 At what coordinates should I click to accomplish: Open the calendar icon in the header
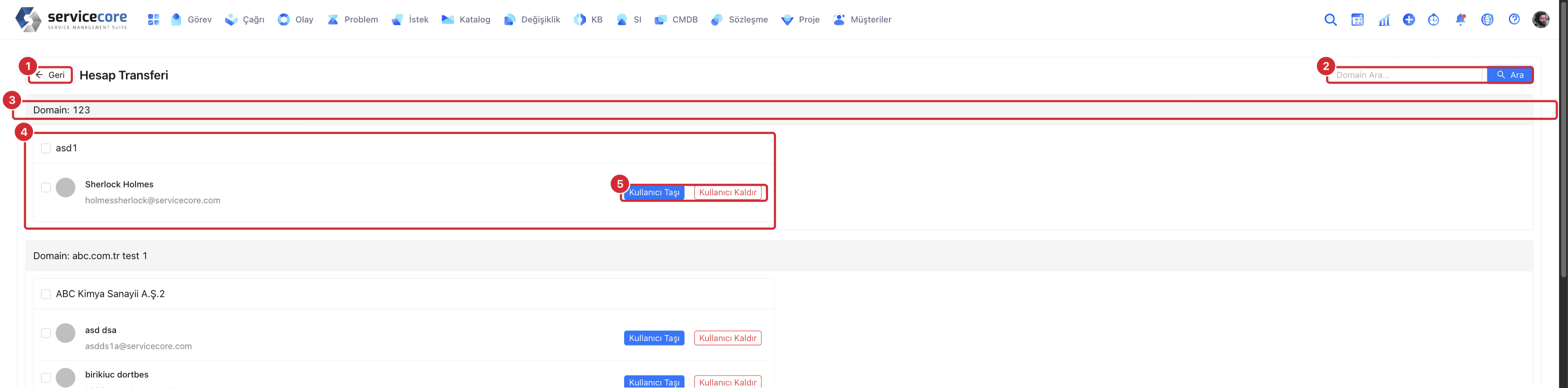[1357, 19]
